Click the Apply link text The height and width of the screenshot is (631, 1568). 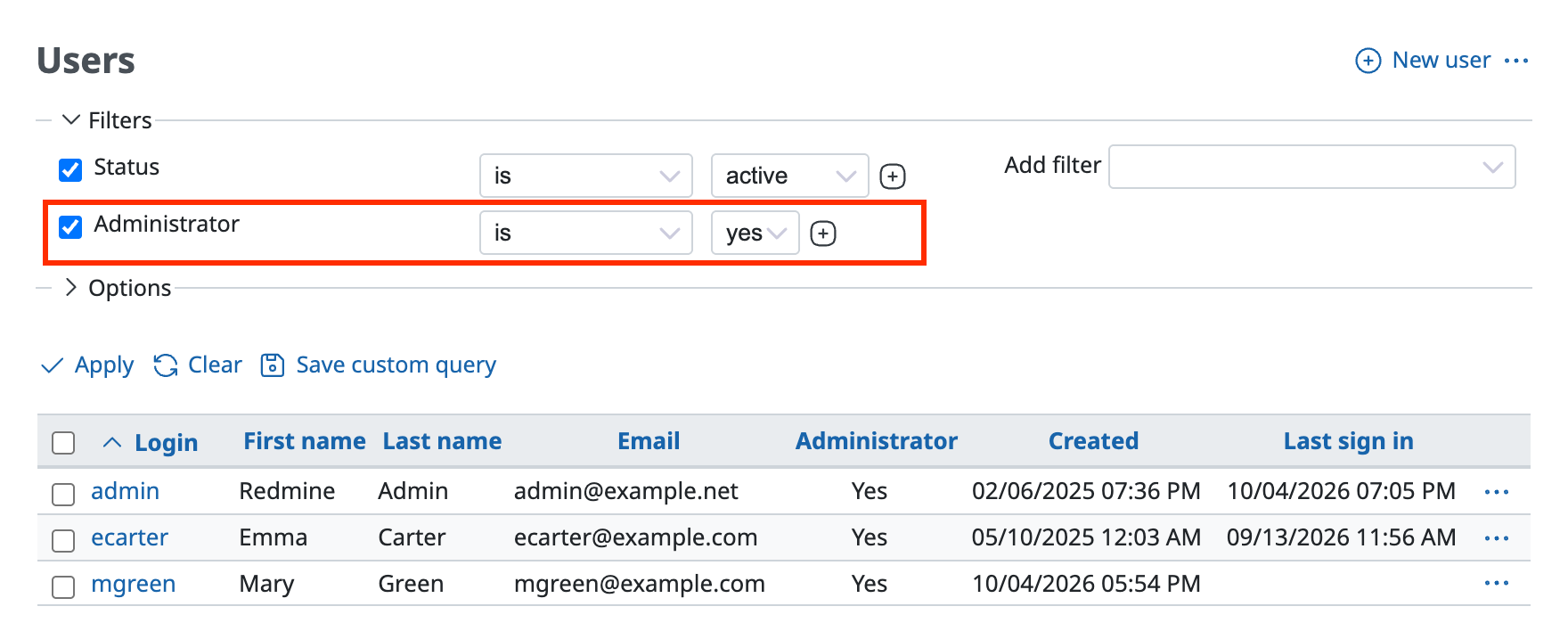tap(104, 365)
